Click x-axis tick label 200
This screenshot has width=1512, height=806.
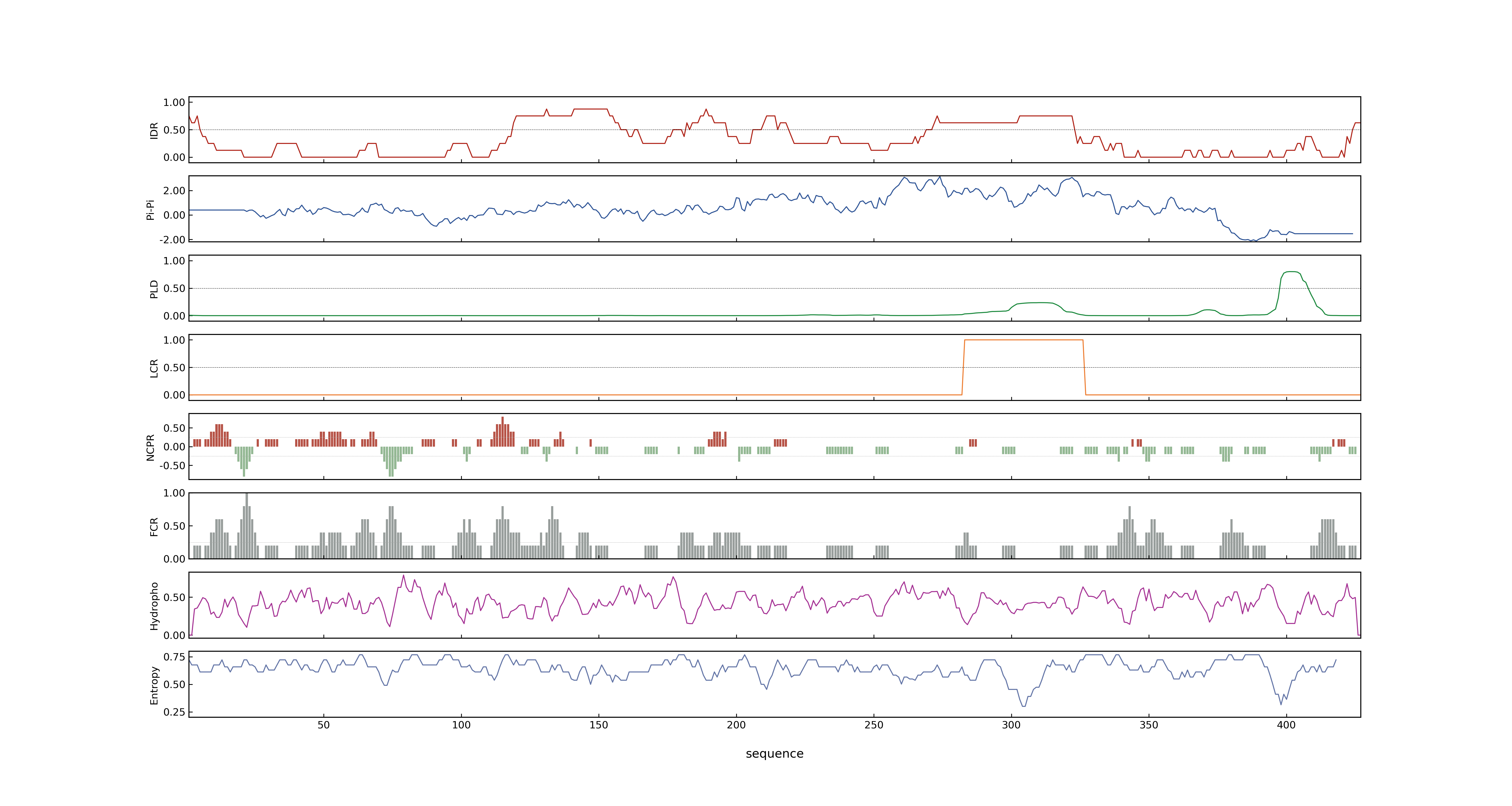[x=736, y=725]
